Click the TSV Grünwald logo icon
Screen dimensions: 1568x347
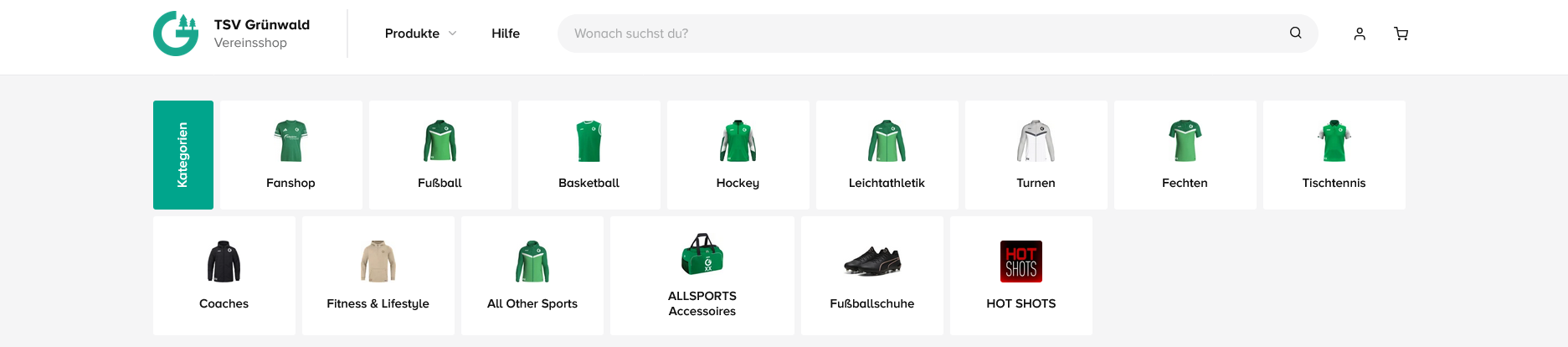tap(176, 34)
